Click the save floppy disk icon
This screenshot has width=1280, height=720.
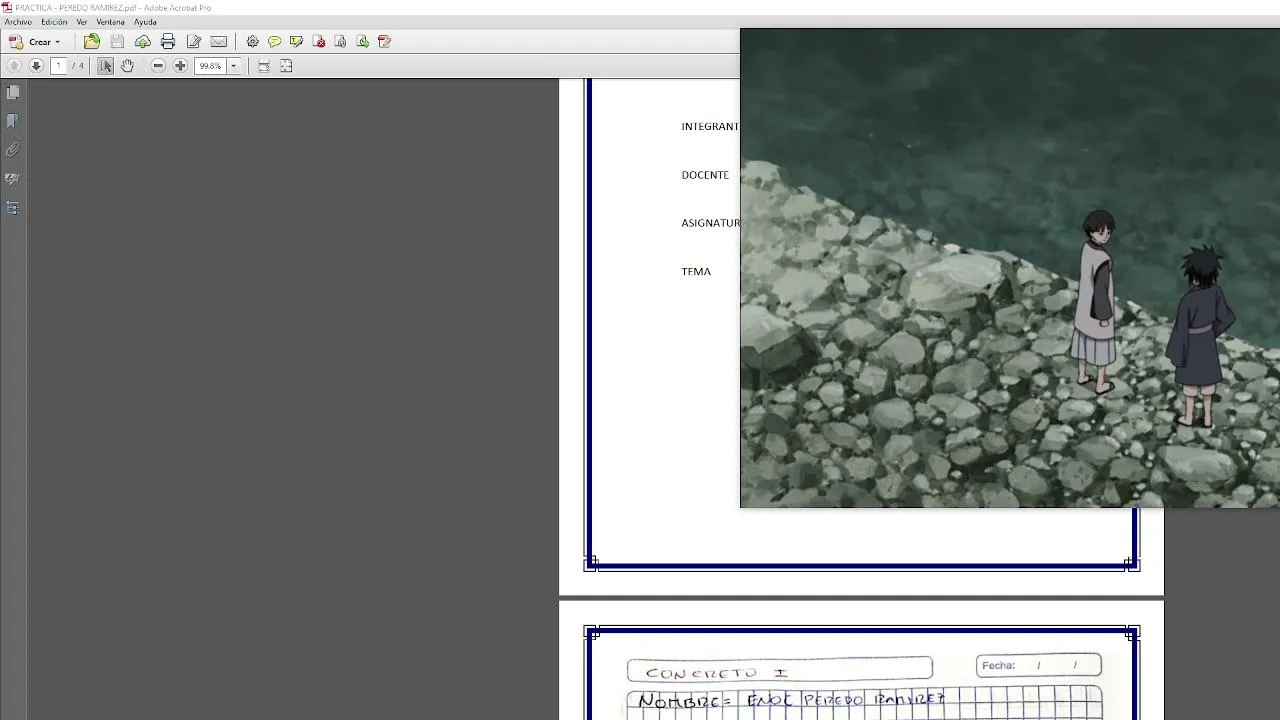117,42
